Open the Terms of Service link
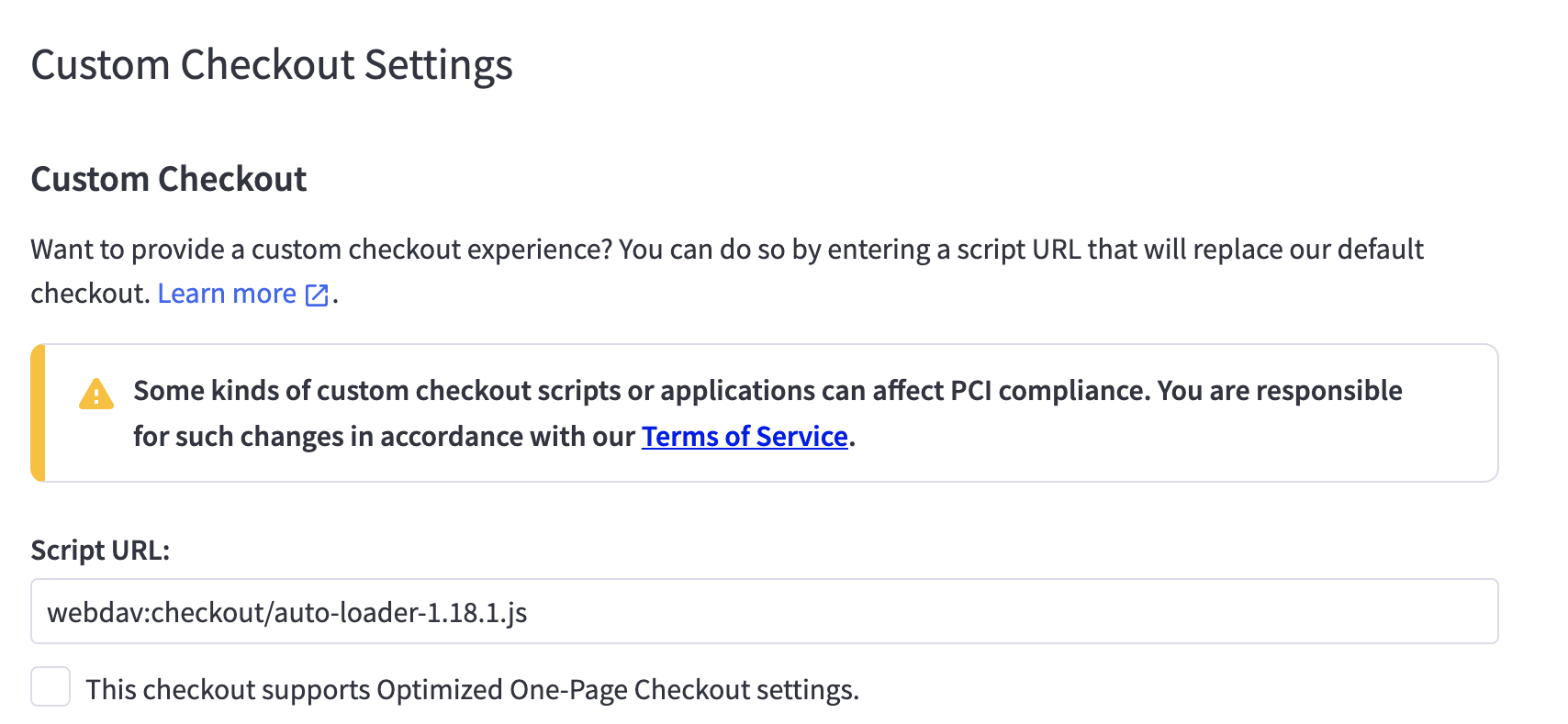Image resolution: width=1568 pixels, height=724 pixels. click(x=744, y=437)
